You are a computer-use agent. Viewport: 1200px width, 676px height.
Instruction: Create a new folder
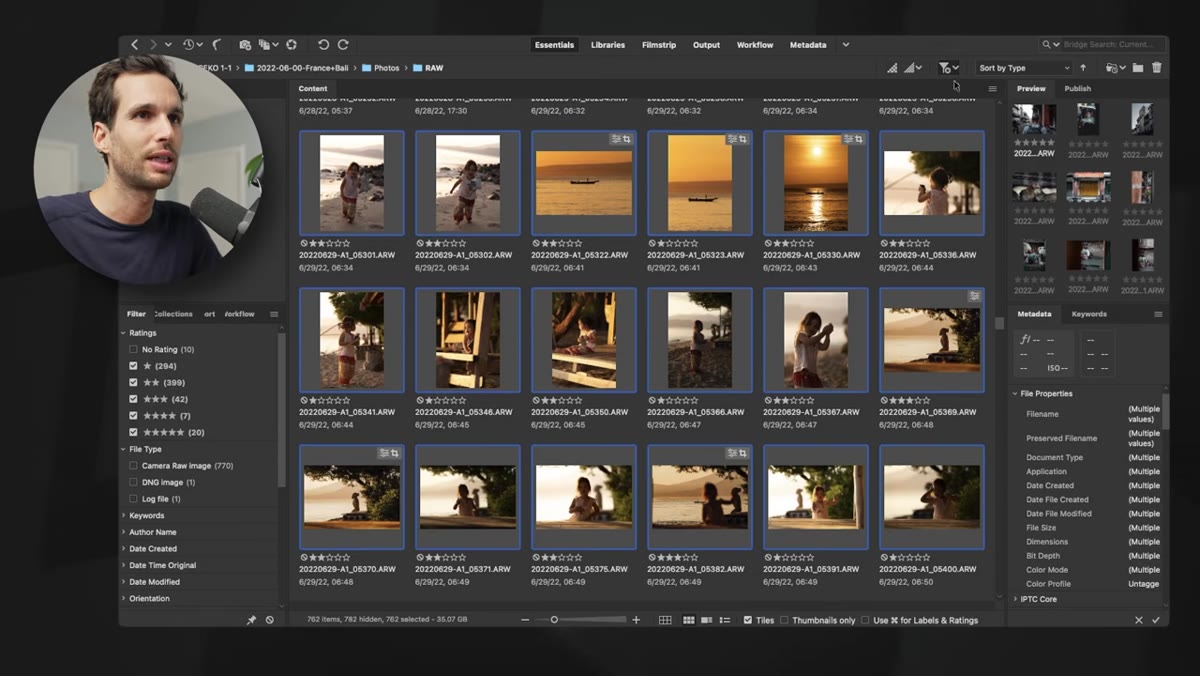1138,68
